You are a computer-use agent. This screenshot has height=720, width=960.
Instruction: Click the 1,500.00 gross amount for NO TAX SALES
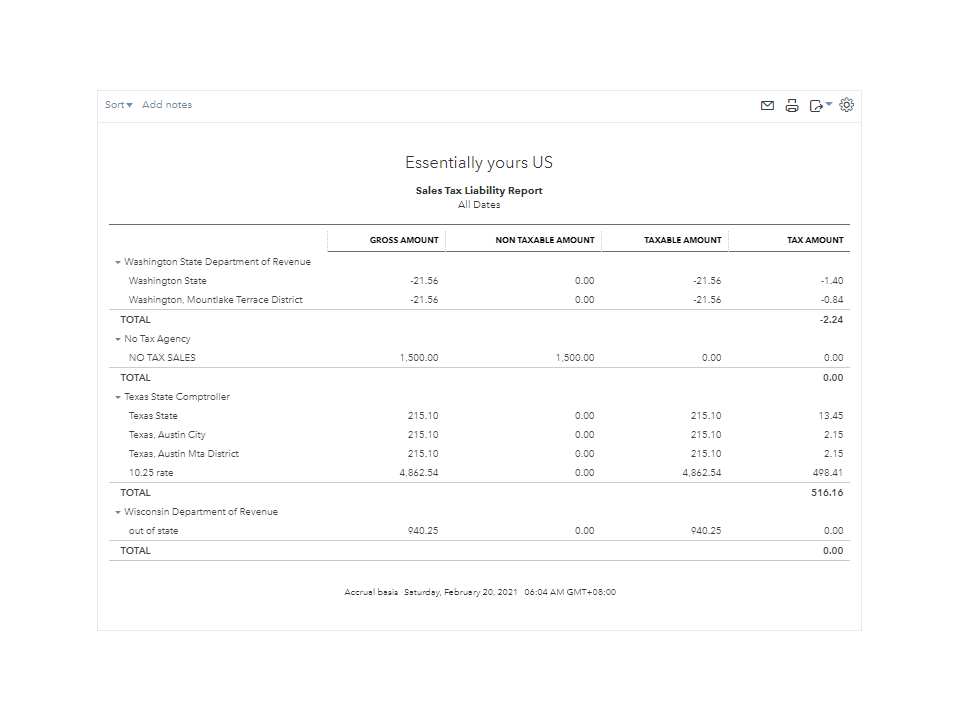click(x=418, y=358)
